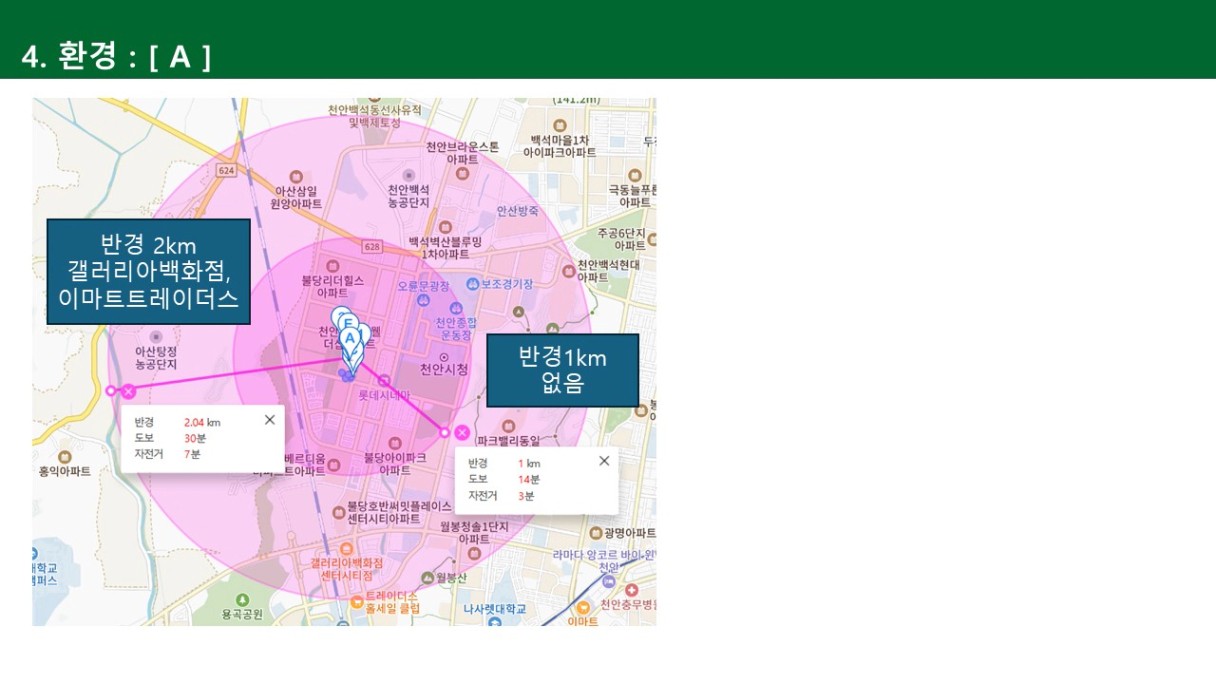Click the 천안충무병원 hospital icon
1216x684 pixels.
[x=632, y=591]
